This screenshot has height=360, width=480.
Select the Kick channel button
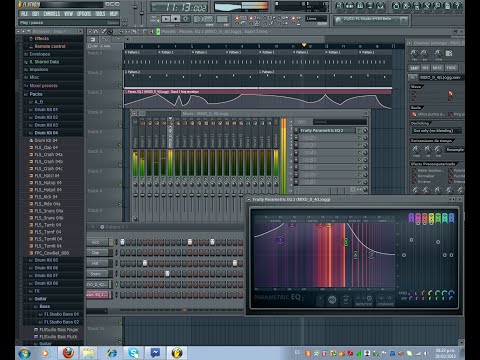pyautogui.click(x=97, y=242)
